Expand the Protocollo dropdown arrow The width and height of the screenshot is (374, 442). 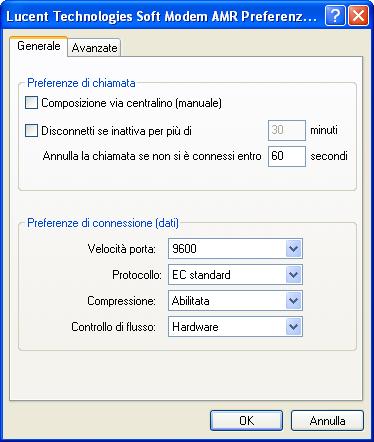[x=294, y=275]
